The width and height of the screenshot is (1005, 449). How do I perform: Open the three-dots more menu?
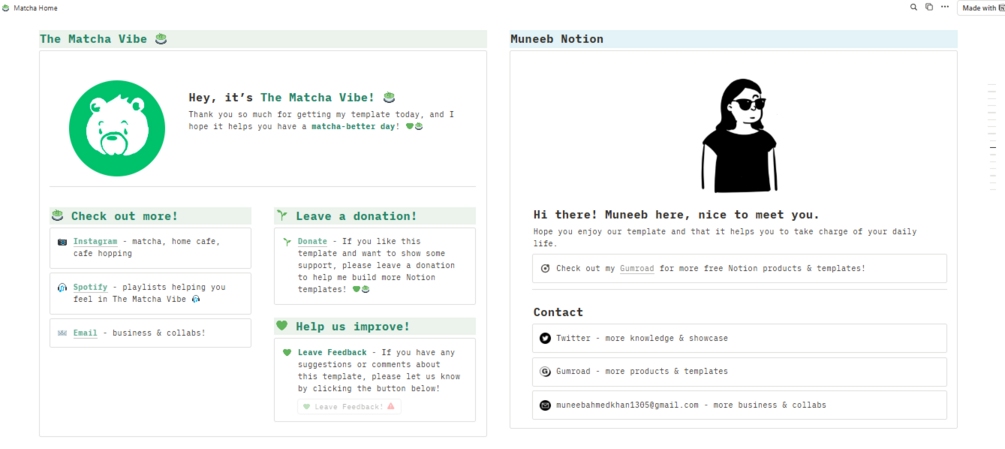click(x=945, y=7)
